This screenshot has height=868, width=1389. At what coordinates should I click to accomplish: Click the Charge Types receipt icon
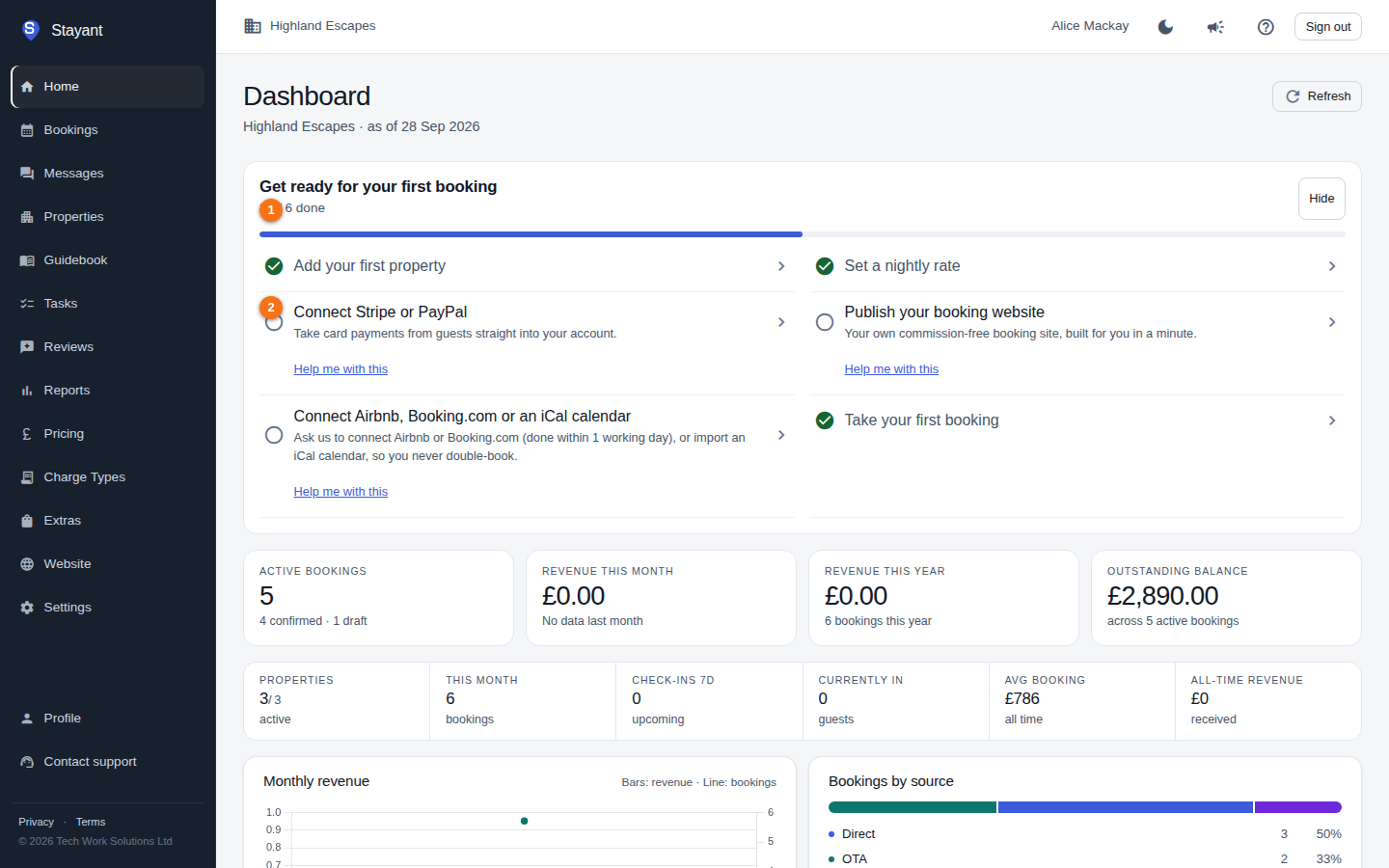pos(27,477)
